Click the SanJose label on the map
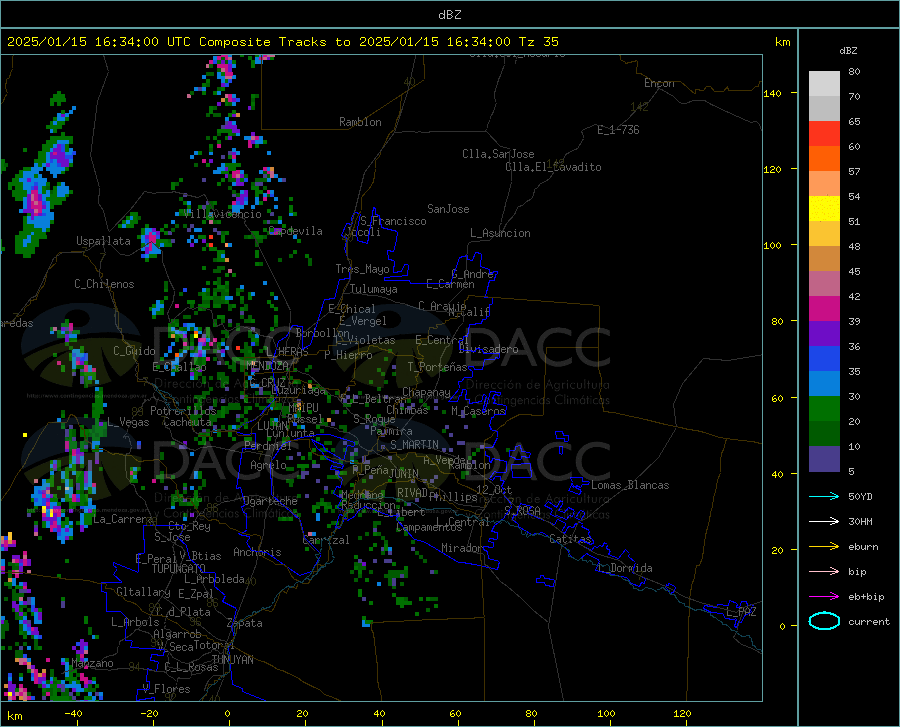Image resolution: width=900 pixels, height=727 pixels. [448, 209]
